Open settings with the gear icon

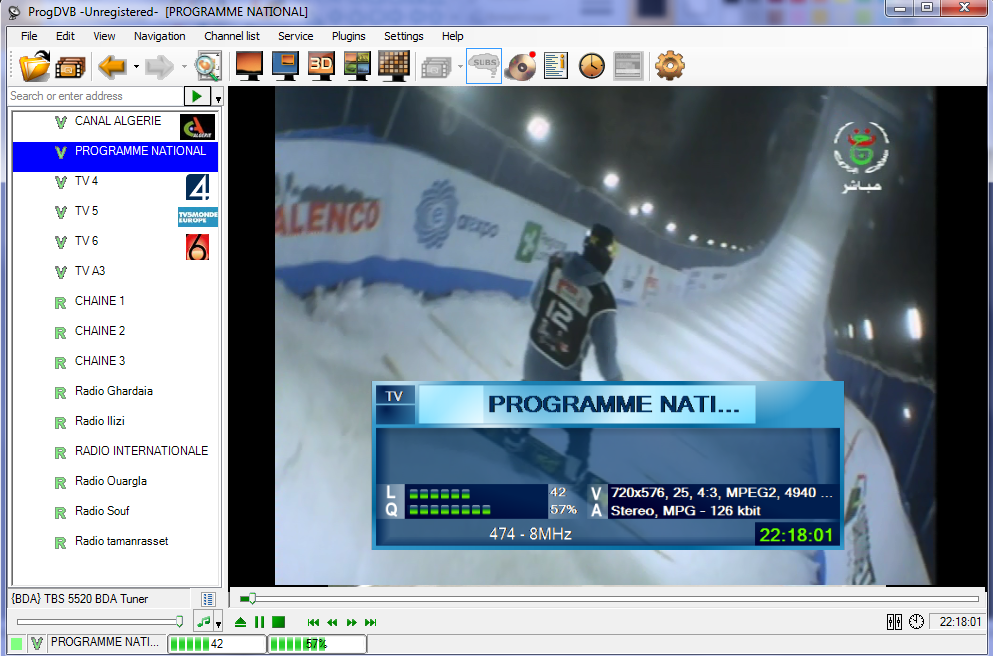[669, 67]
